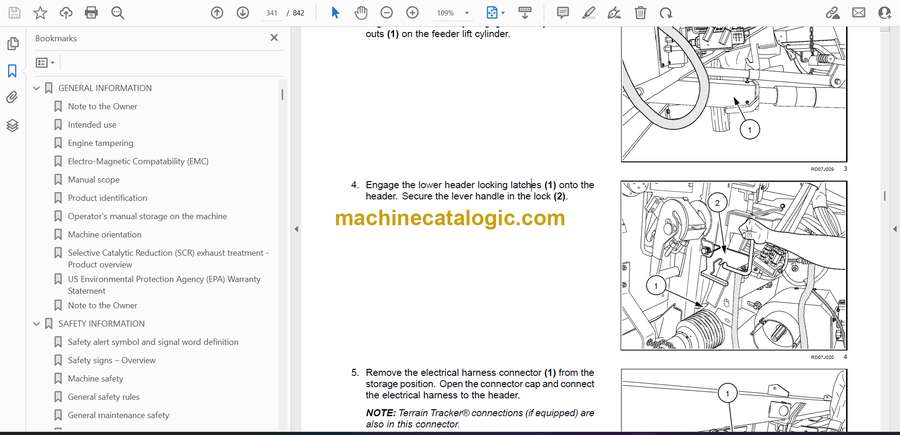Collapse the SAFETY INFORMATION section
900x435 pixels.
tap(37, 324)
